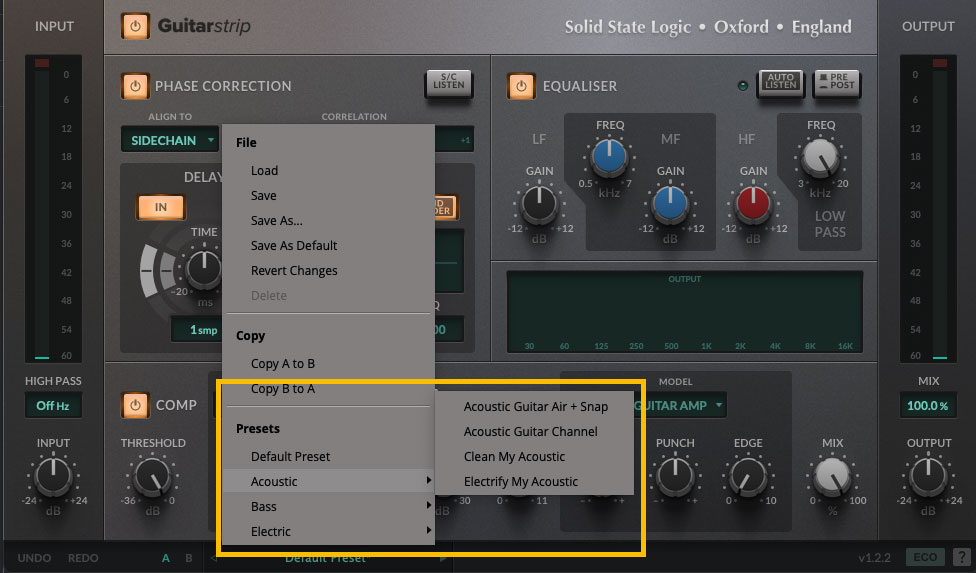Load Acoustic Guitar Air + Snap preset
This screenshot has width=976, height=573.
[535, 406]
